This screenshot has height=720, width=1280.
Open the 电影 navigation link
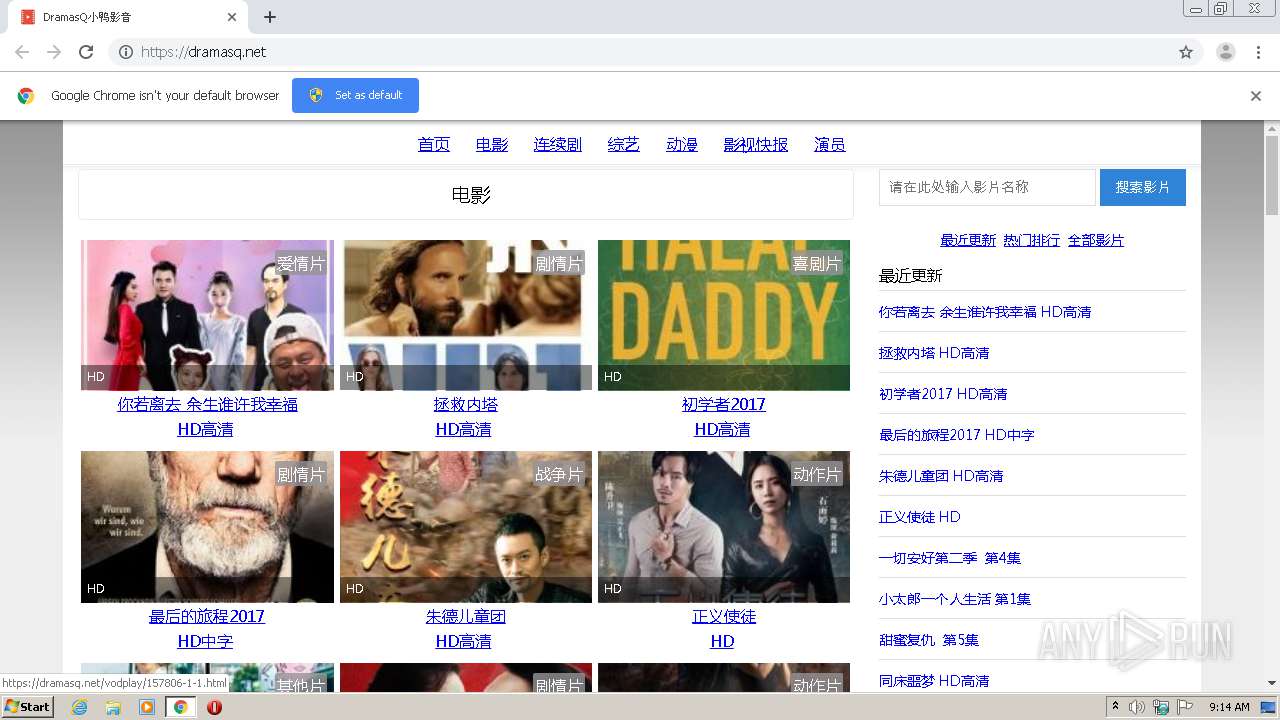[492, 145]
